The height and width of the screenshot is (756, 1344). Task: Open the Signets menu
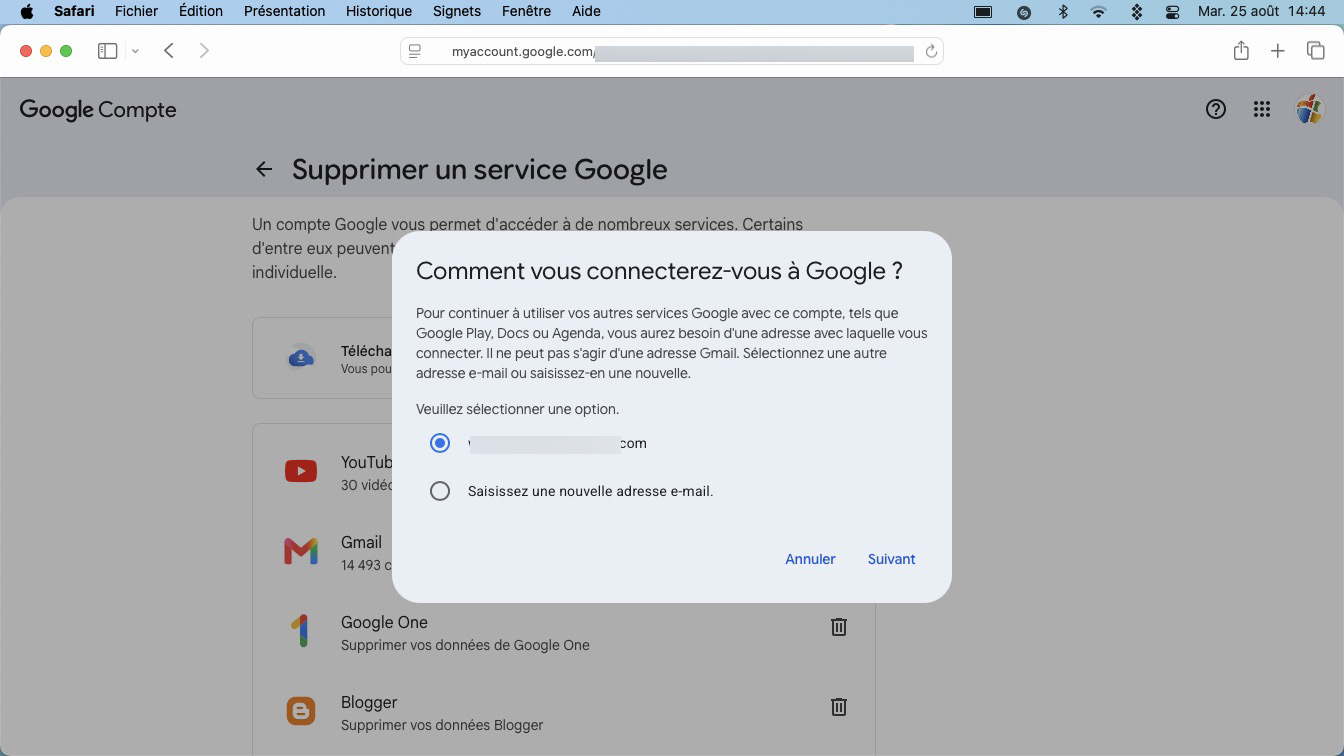[x=457, y=11]
